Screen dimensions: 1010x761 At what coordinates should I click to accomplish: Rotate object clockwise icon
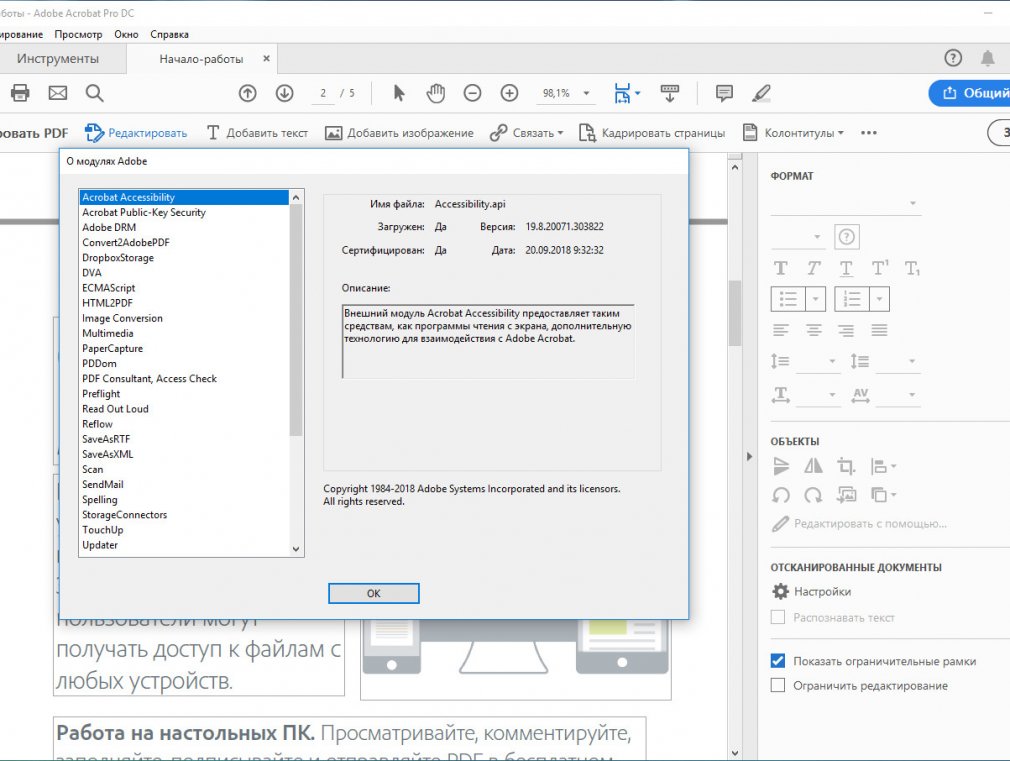[x=814, y=495]
